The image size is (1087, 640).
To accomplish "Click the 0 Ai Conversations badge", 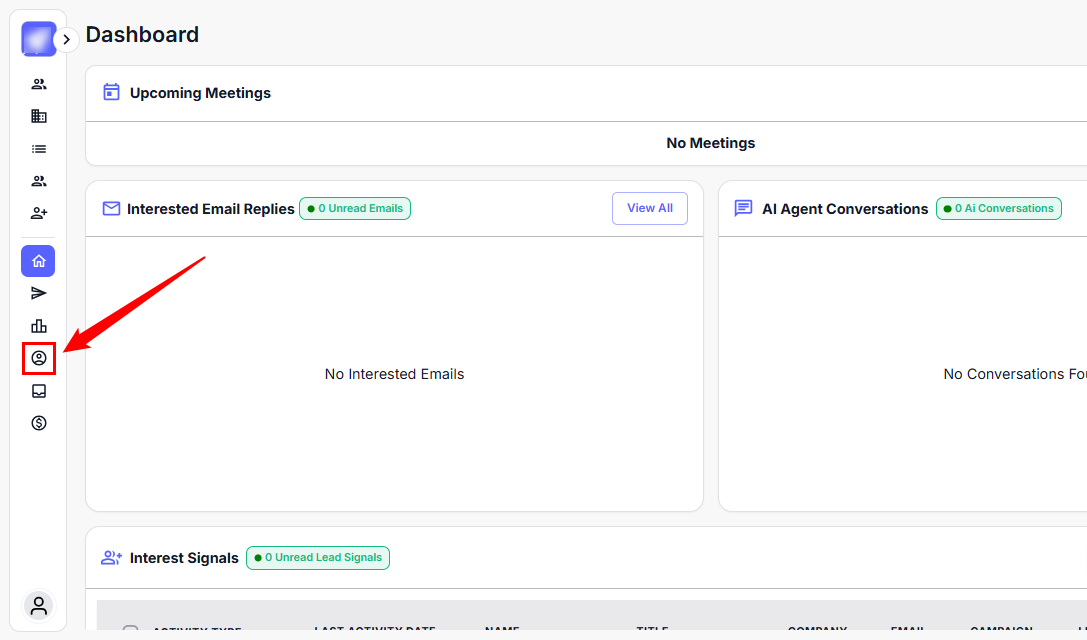I will pos(998,209).
